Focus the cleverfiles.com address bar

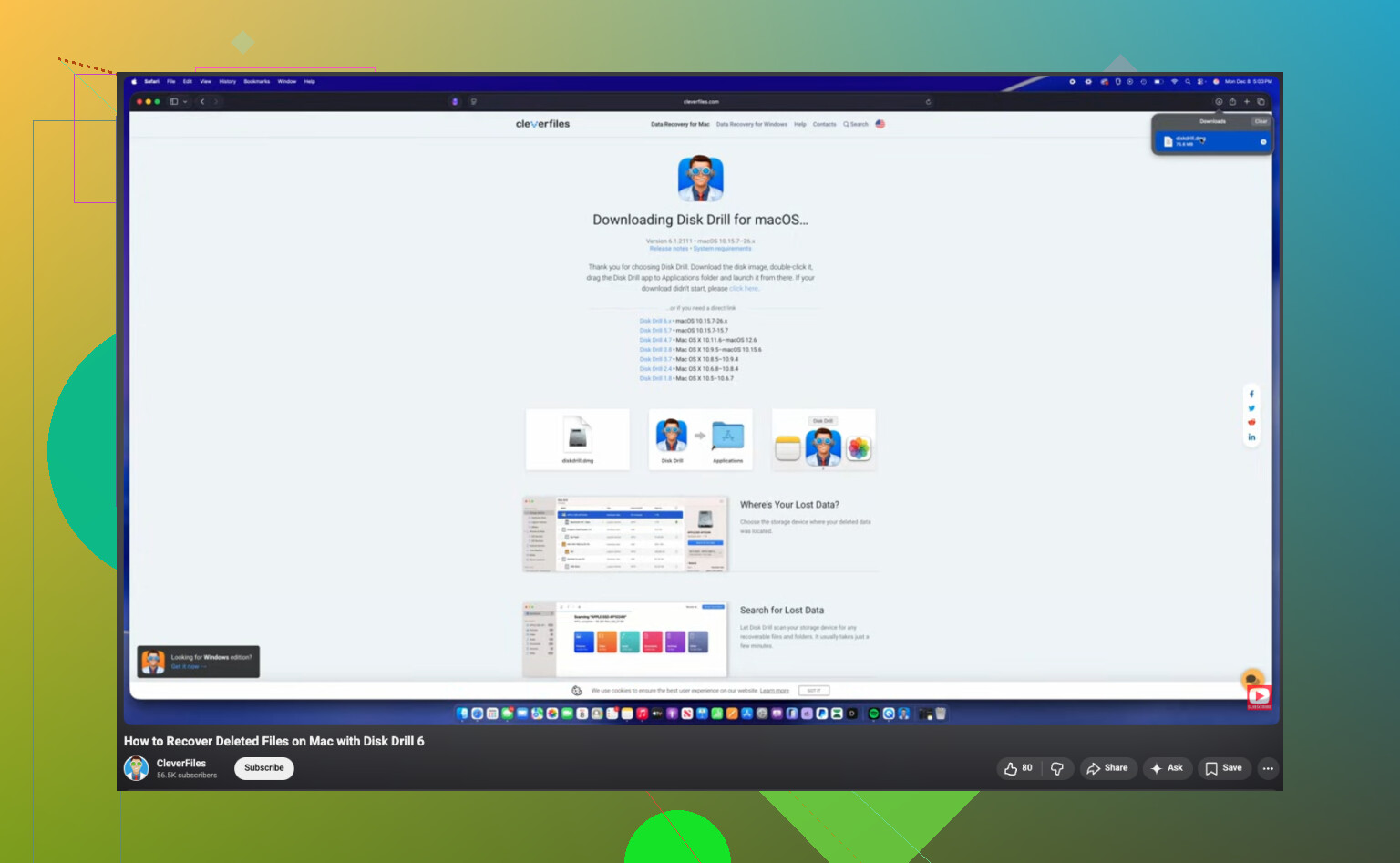[x=700, y=101]
